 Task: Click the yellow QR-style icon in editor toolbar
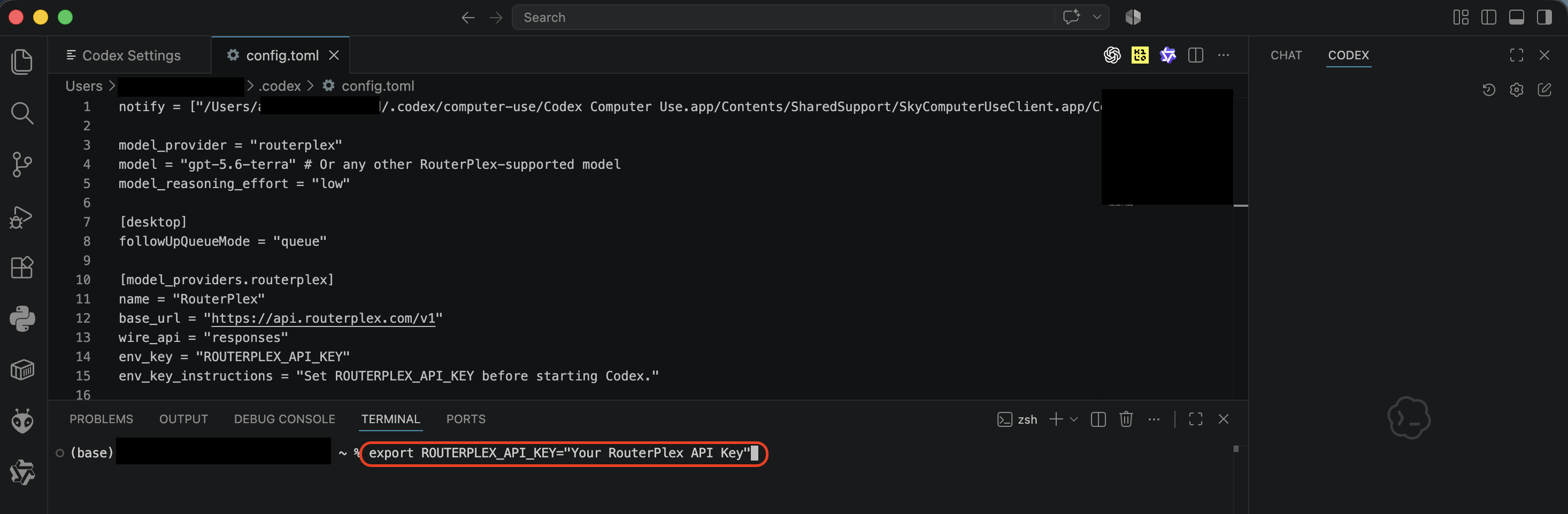tap(1140, 56)
